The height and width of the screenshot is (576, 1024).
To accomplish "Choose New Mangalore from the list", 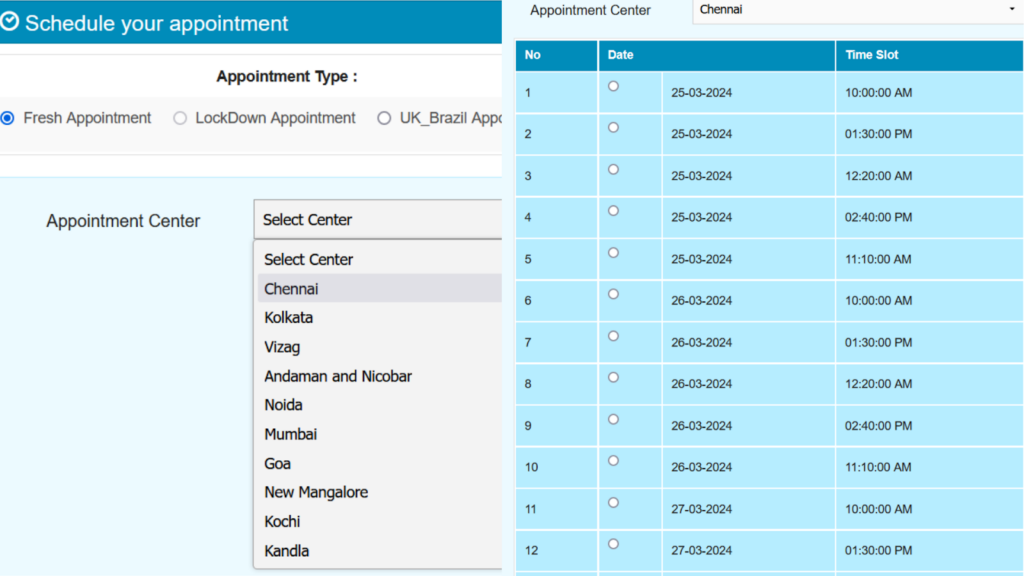I will (x=316, y=492).
